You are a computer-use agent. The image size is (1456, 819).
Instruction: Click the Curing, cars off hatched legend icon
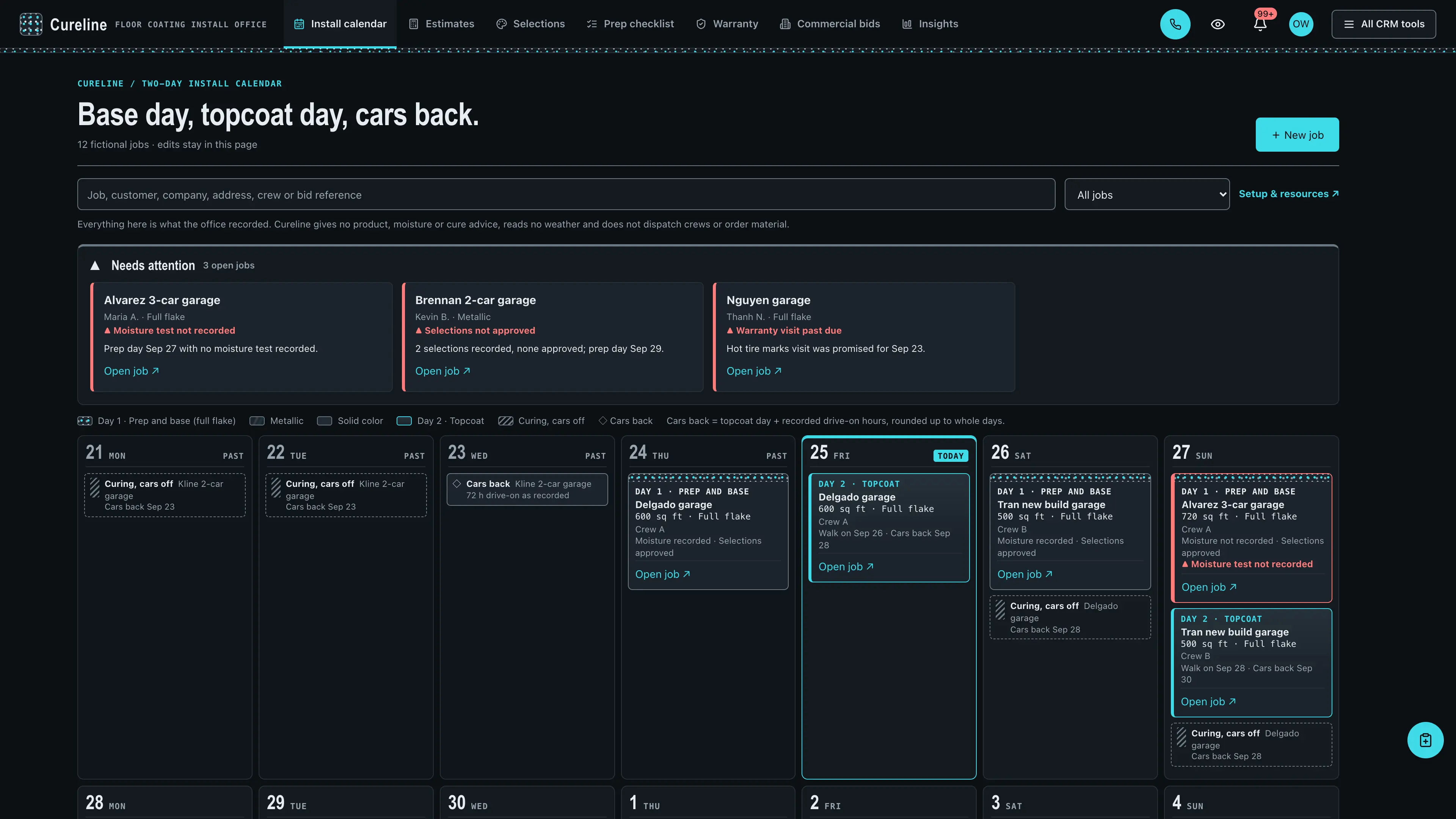coord(505,420)
